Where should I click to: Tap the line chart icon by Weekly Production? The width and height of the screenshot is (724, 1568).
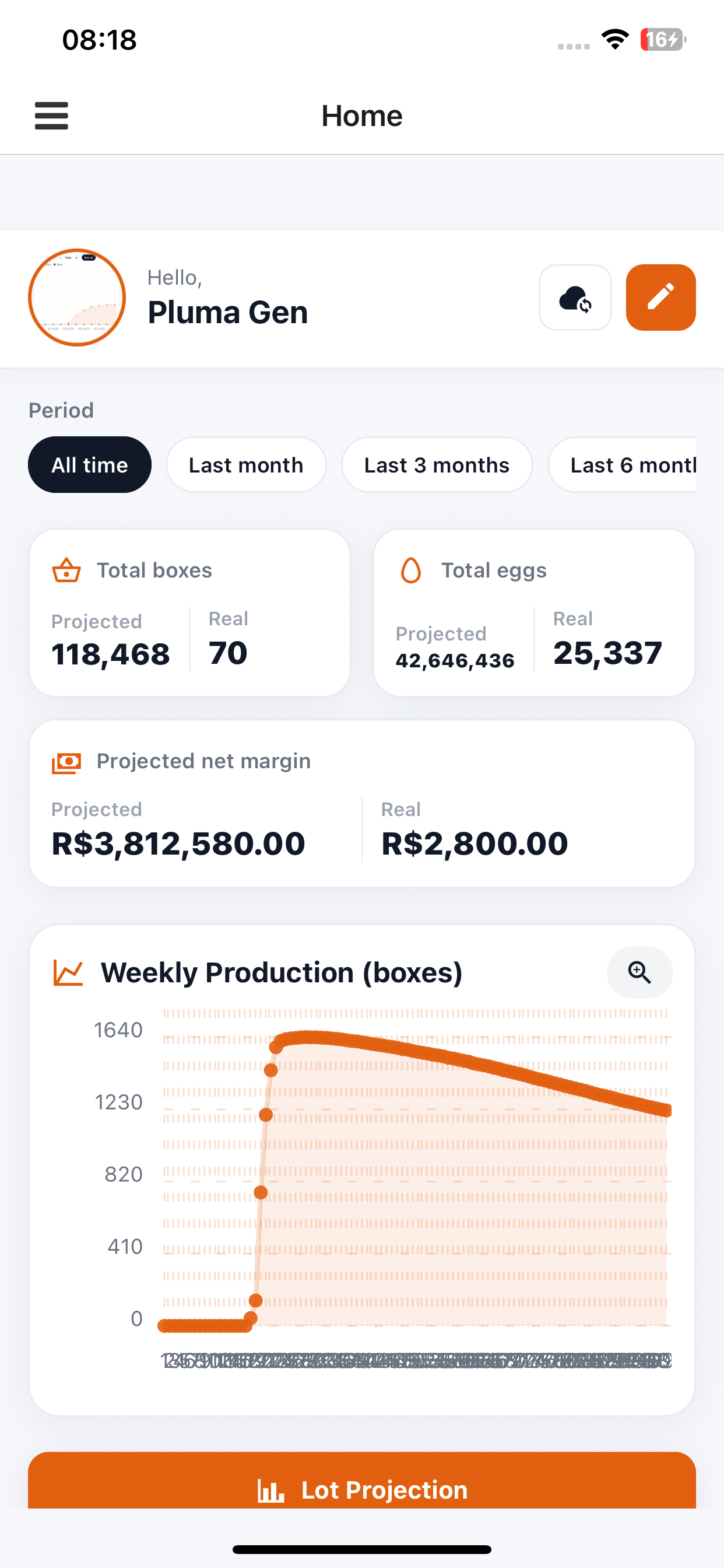(68, 972)
